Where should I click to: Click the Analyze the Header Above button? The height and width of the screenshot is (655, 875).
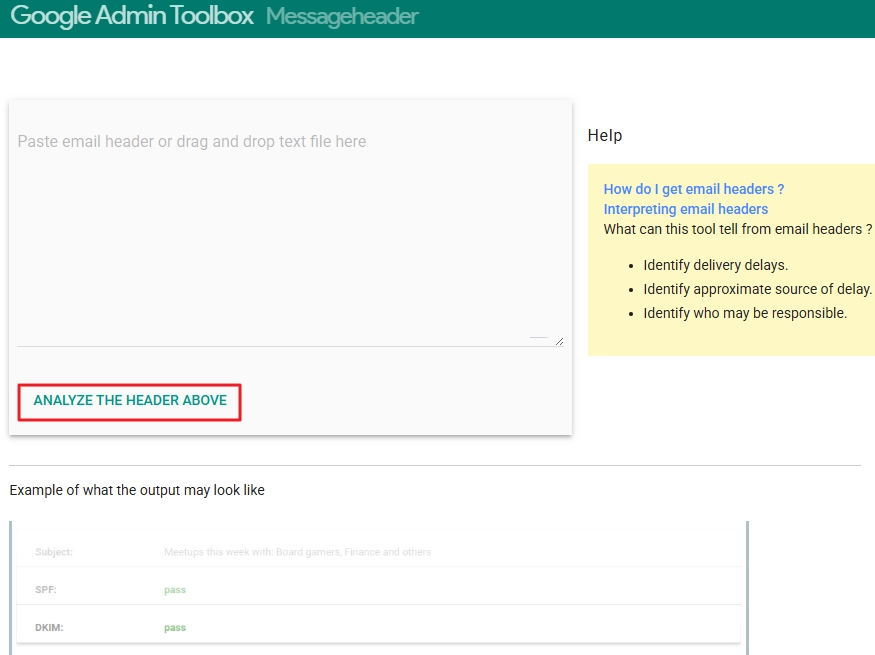pyautogui.click(x=129, y=401)
